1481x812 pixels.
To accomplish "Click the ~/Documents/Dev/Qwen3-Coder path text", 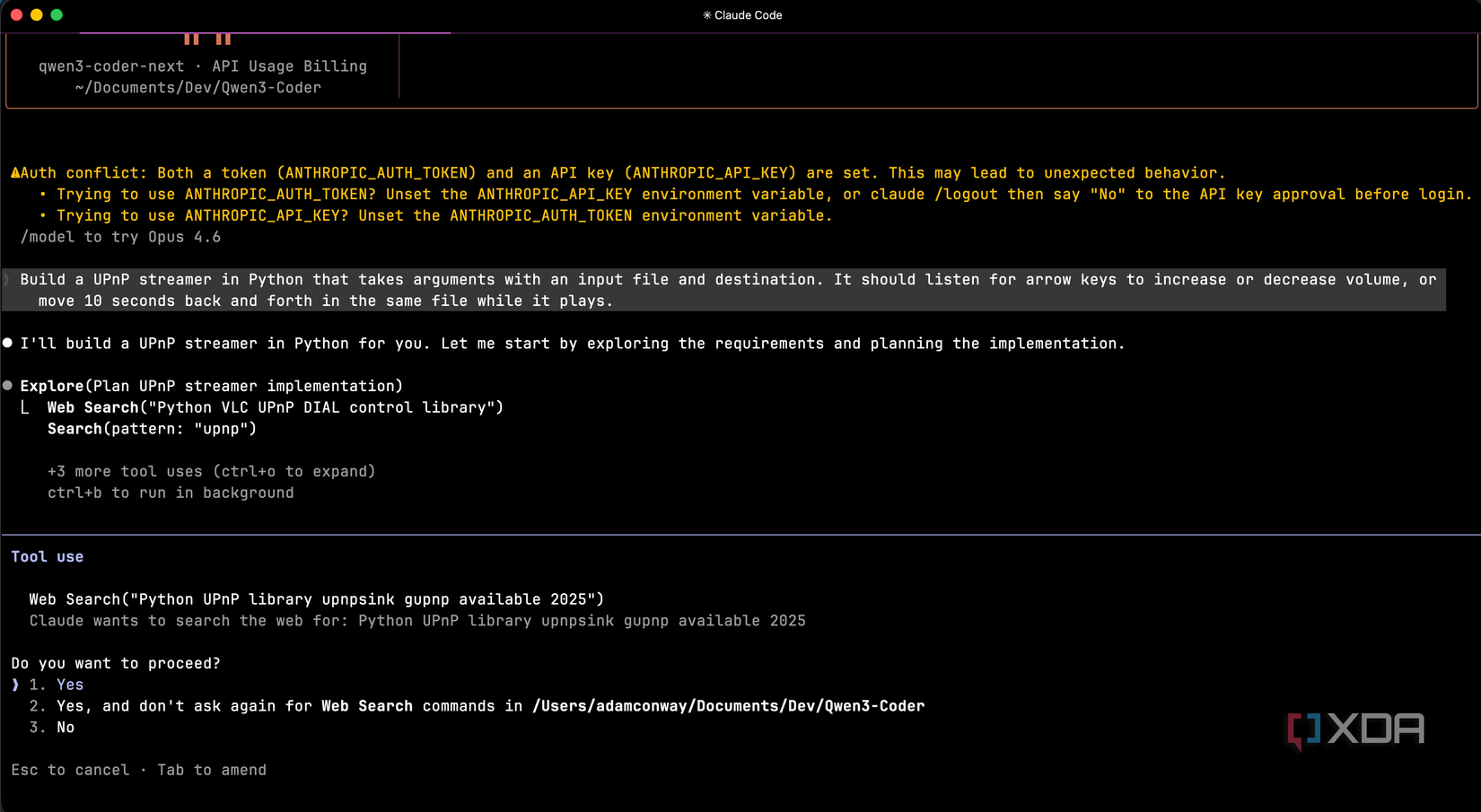I will pos(197,87).
